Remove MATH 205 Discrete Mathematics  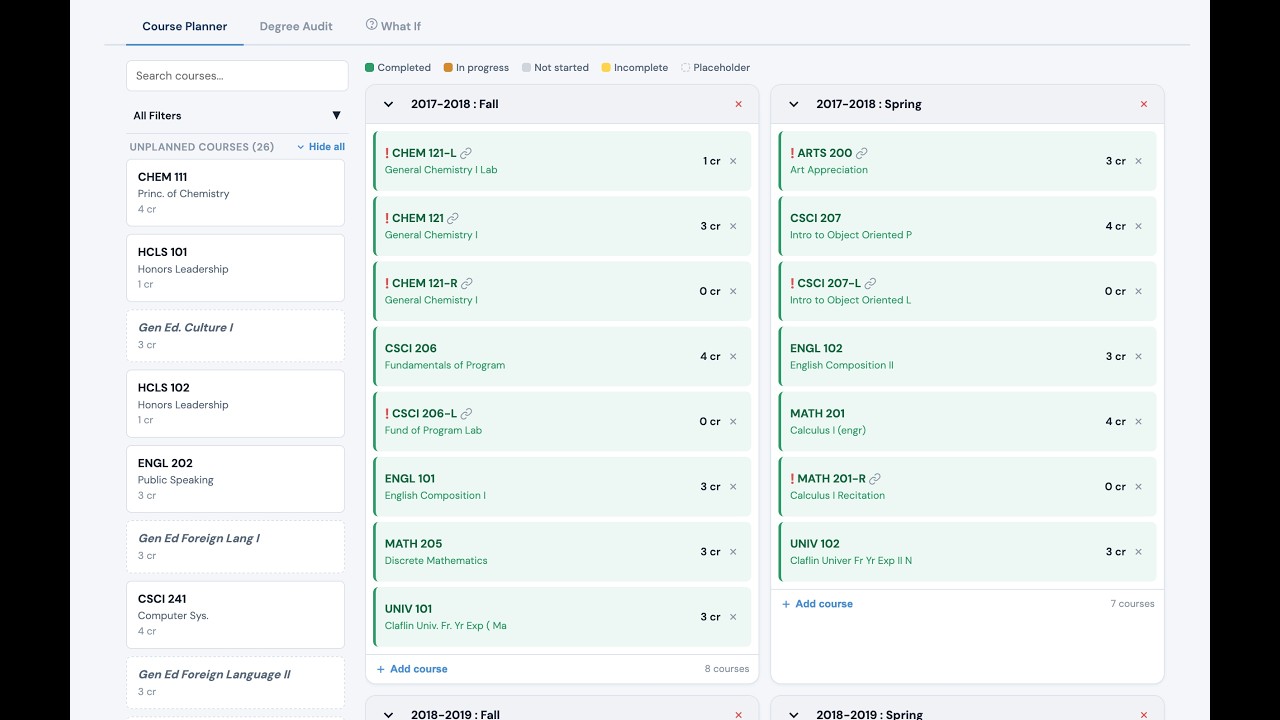coord(733,552)
